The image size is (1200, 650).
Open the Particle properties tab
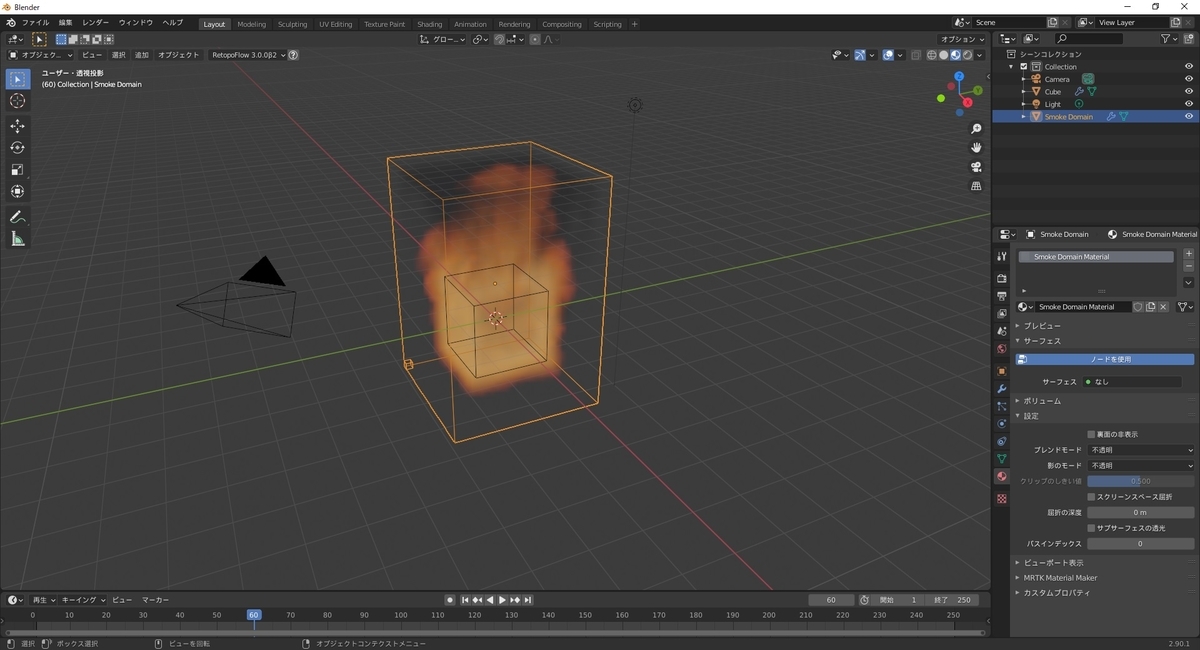point(1001,406)
